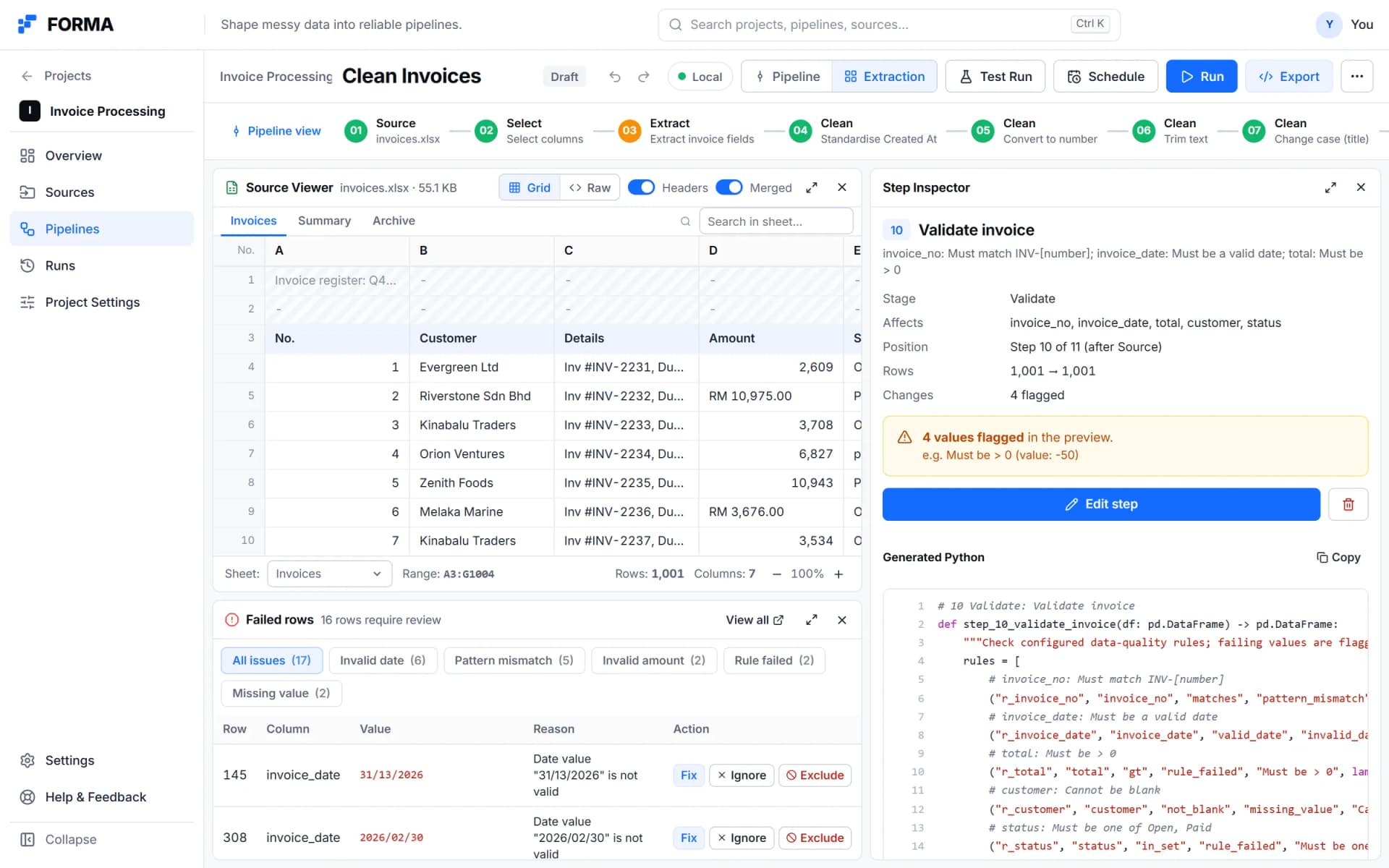
Task: Copy the generated Python code
Action: [x=1338, y=557]
